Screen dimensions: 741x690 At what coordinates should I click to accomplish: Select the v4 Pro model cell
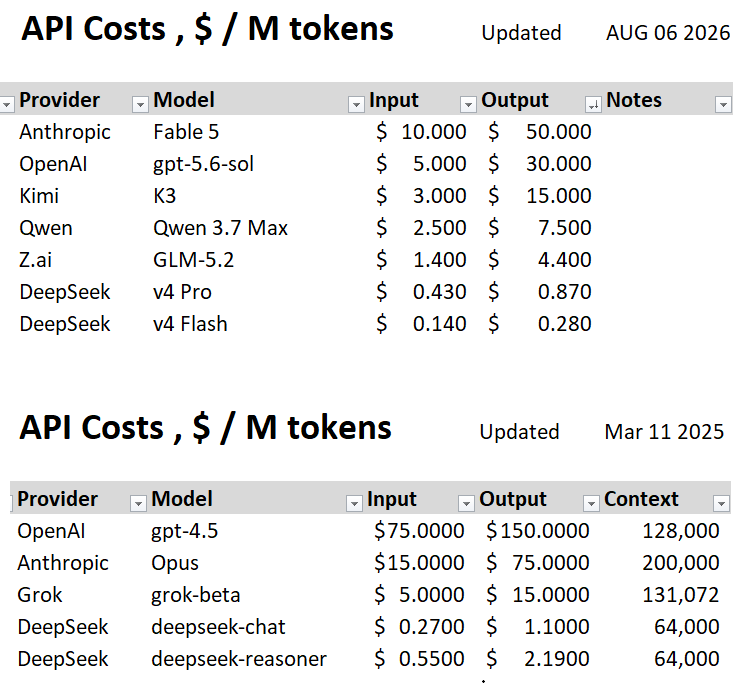click(x=182, y=292)
